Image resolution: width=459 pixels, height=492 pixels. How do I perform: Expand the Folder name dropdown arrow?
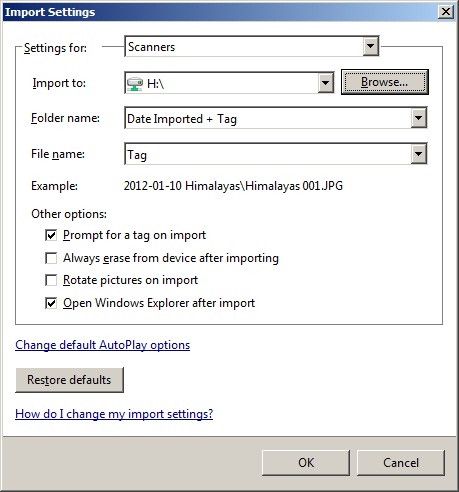pyautogui.click(x=418, y=118)
